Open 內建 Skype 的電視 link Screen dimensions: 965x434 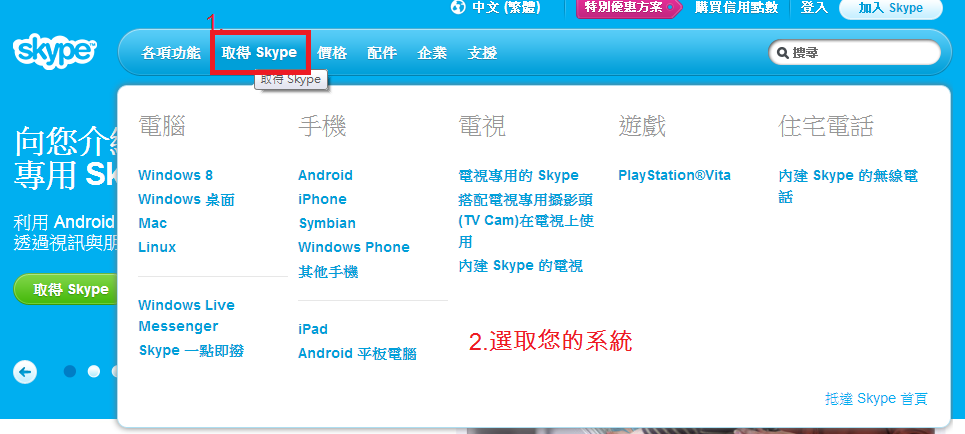tap(521, 265)
